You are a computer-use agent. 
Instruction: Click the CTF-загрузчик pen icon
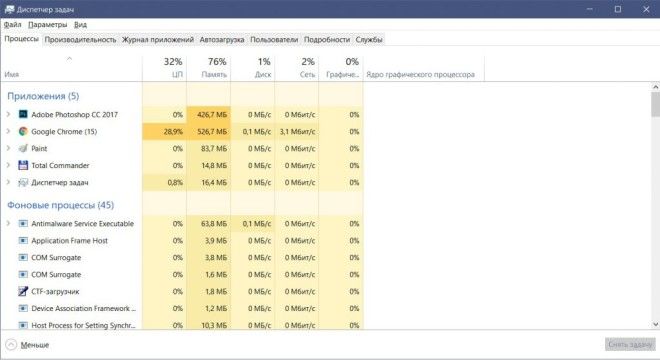pyautogui.click(x=23, y=291)
